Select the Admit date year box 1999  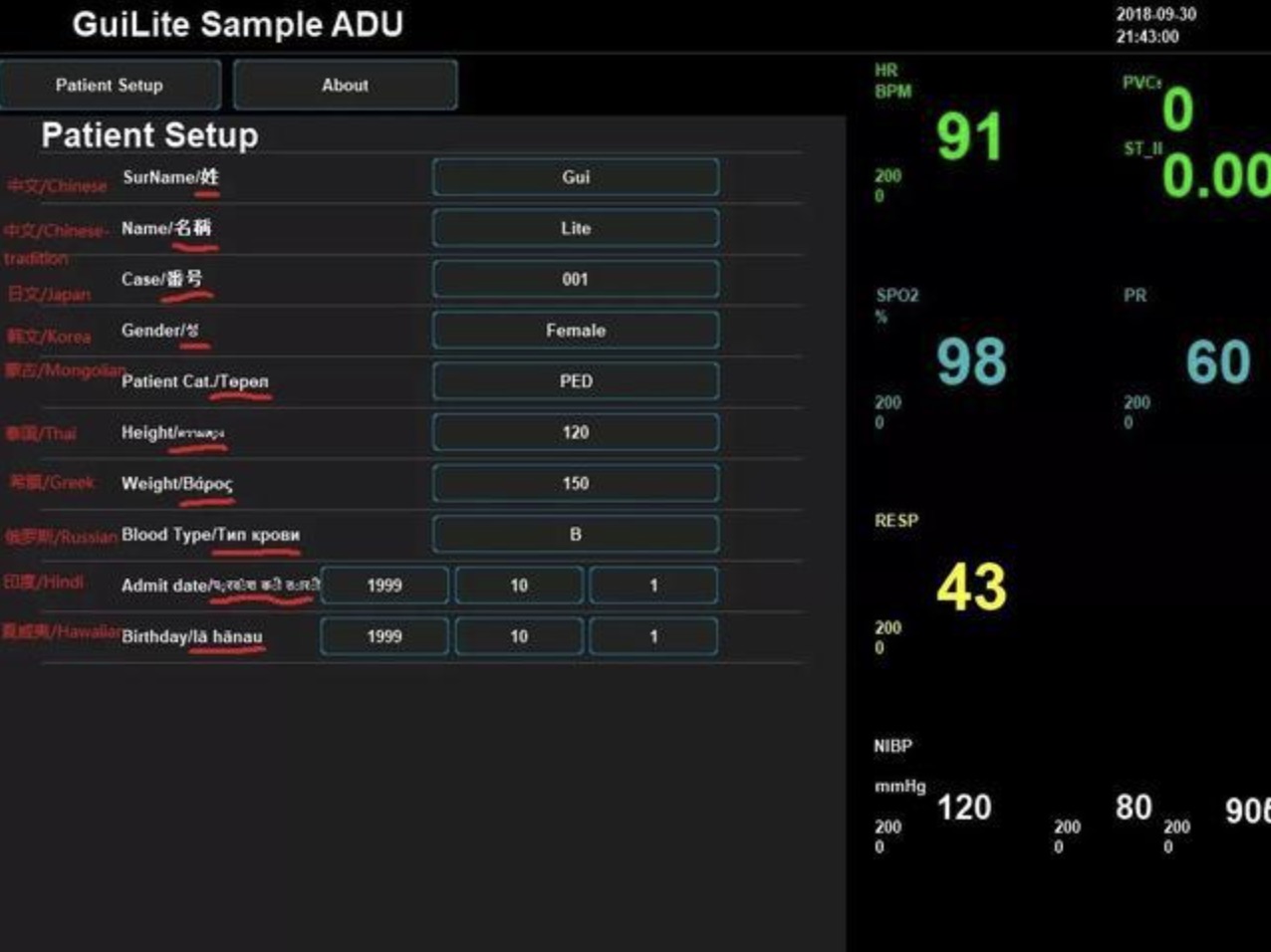click(x=384, y=586)
